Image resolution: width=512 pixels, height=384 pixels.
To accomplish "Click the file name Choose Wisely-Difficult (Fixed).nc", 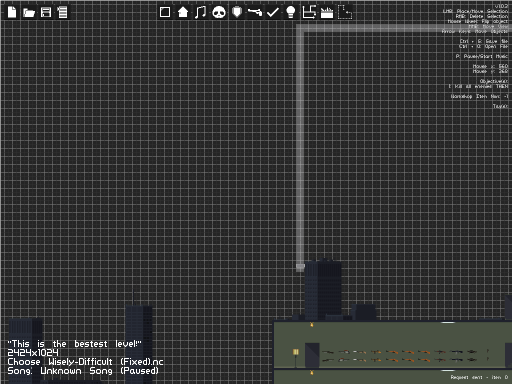I will pos(85,362).
